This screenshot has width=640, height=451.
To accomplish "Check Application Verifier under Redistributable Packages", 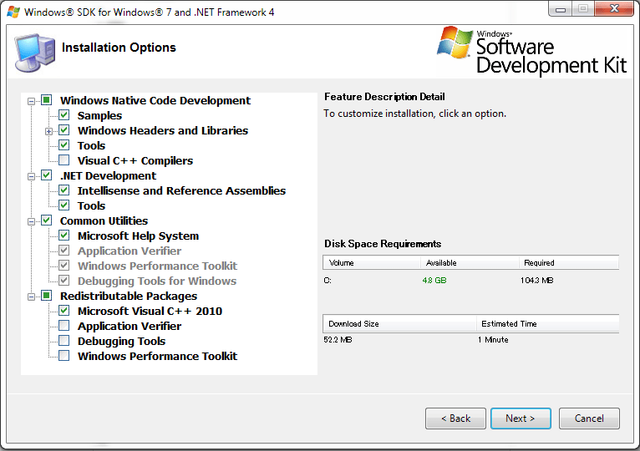I will (x=64, y=326).
